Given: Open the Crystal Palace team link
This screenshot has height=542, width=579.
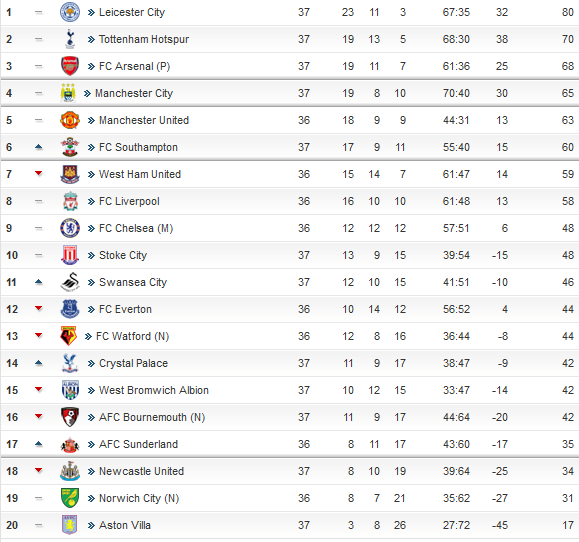Looking at the screenshot, I should (133, 363).
